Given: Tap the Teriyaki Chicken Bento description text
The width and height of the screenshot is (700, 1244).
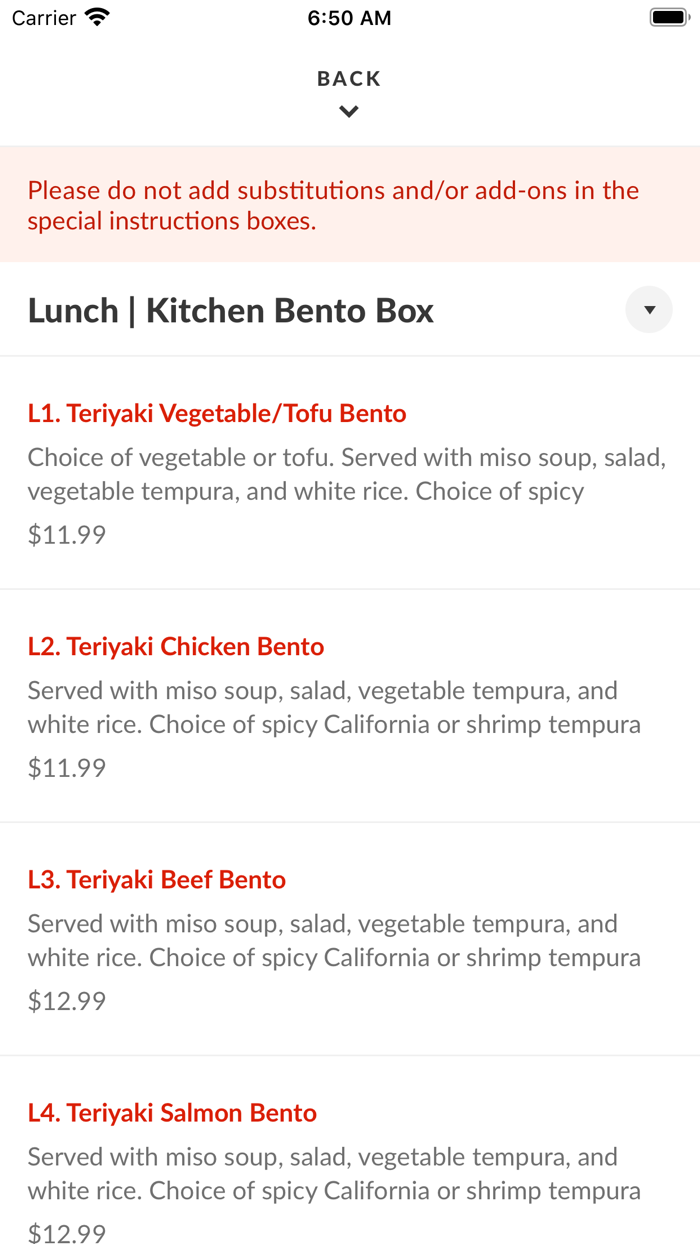Looking at the screenshot, I should [x=334, y=707].
